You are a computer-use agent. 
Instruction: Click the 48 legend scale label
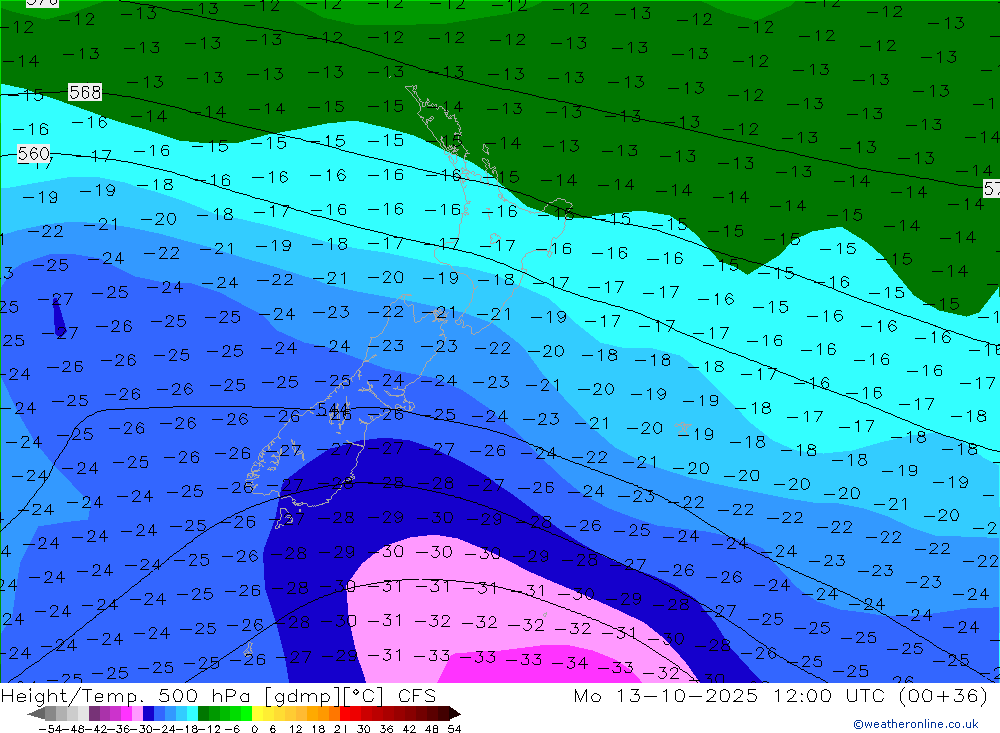[432, 729]
